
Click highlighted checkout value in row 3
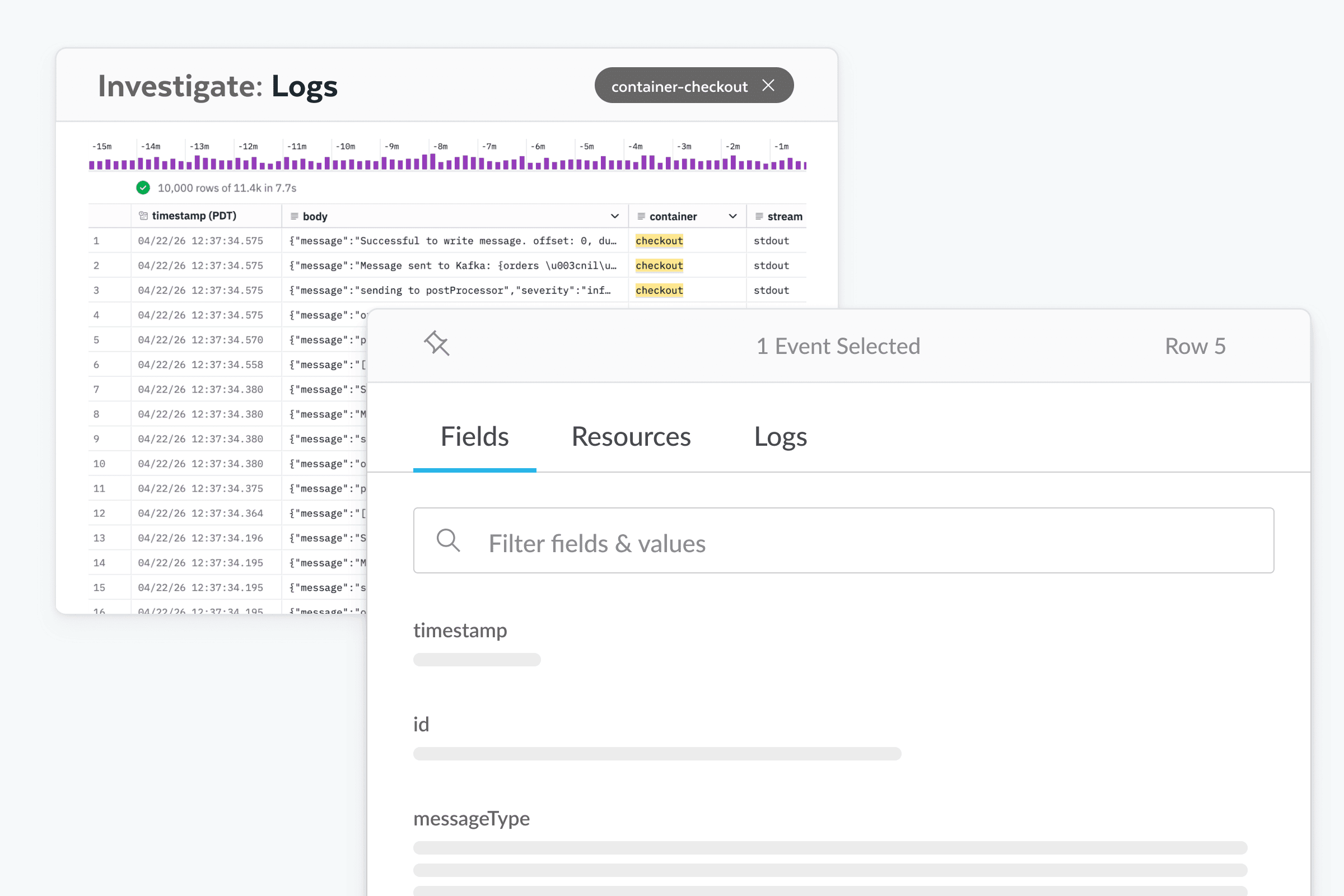pos(660,290)
